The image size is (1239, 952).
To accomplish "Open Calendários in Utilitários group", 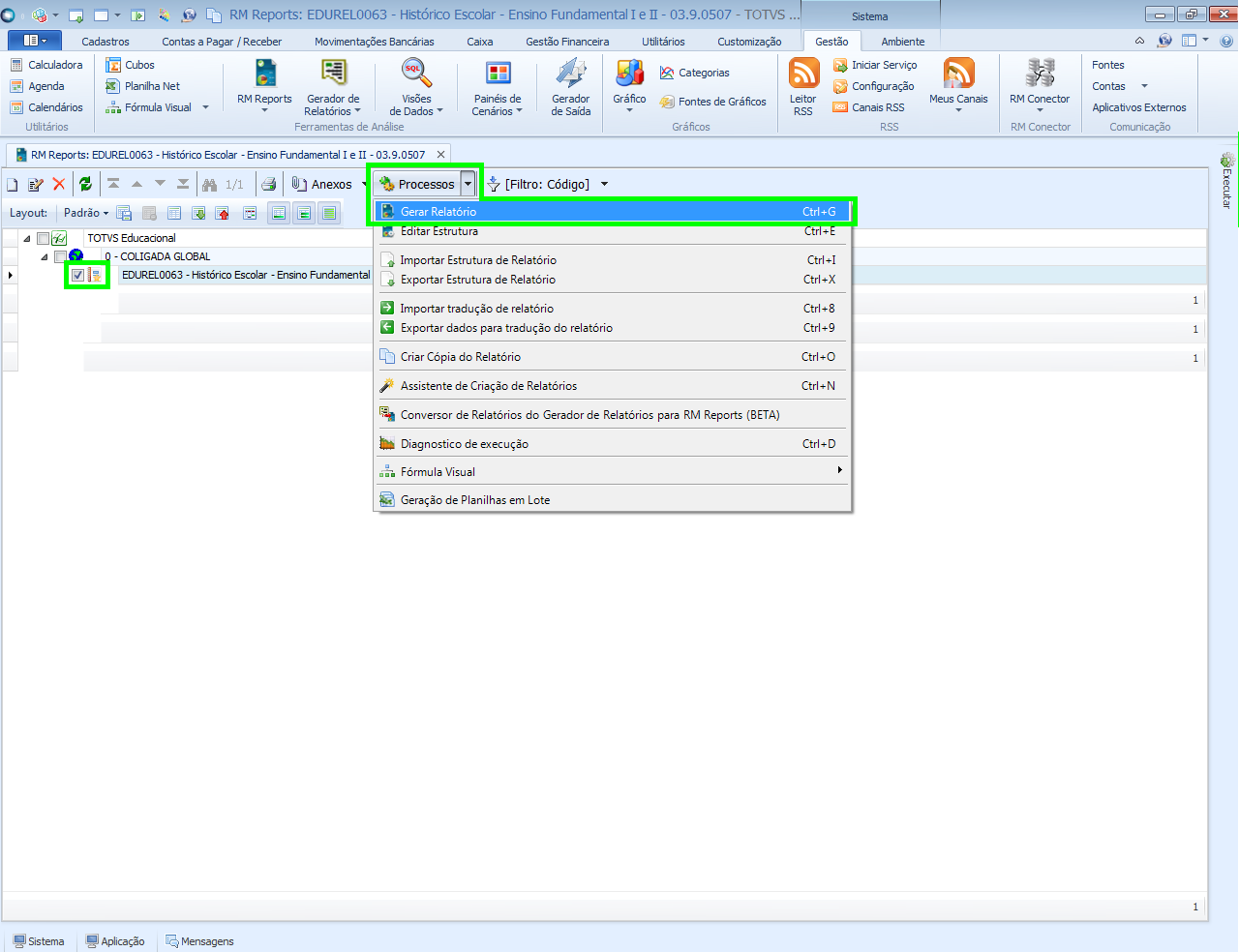I will pyautogui.click(x=46, y=107).
